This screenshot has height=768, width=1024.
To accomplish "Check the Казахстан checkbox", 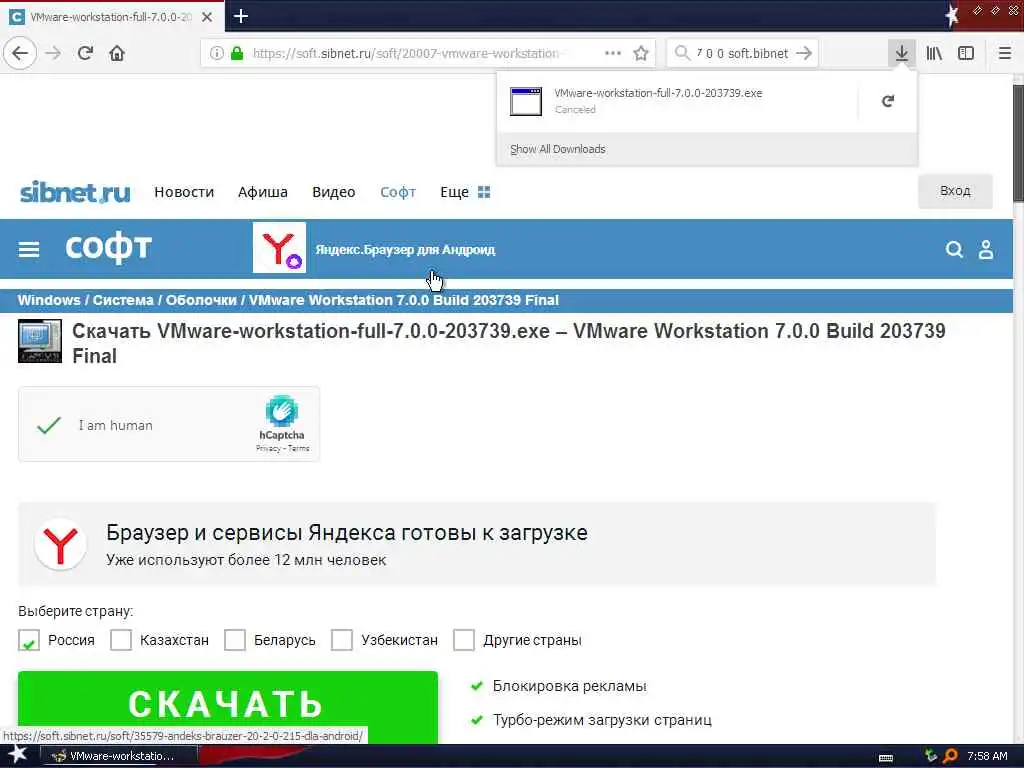I will tap(121, 640).
